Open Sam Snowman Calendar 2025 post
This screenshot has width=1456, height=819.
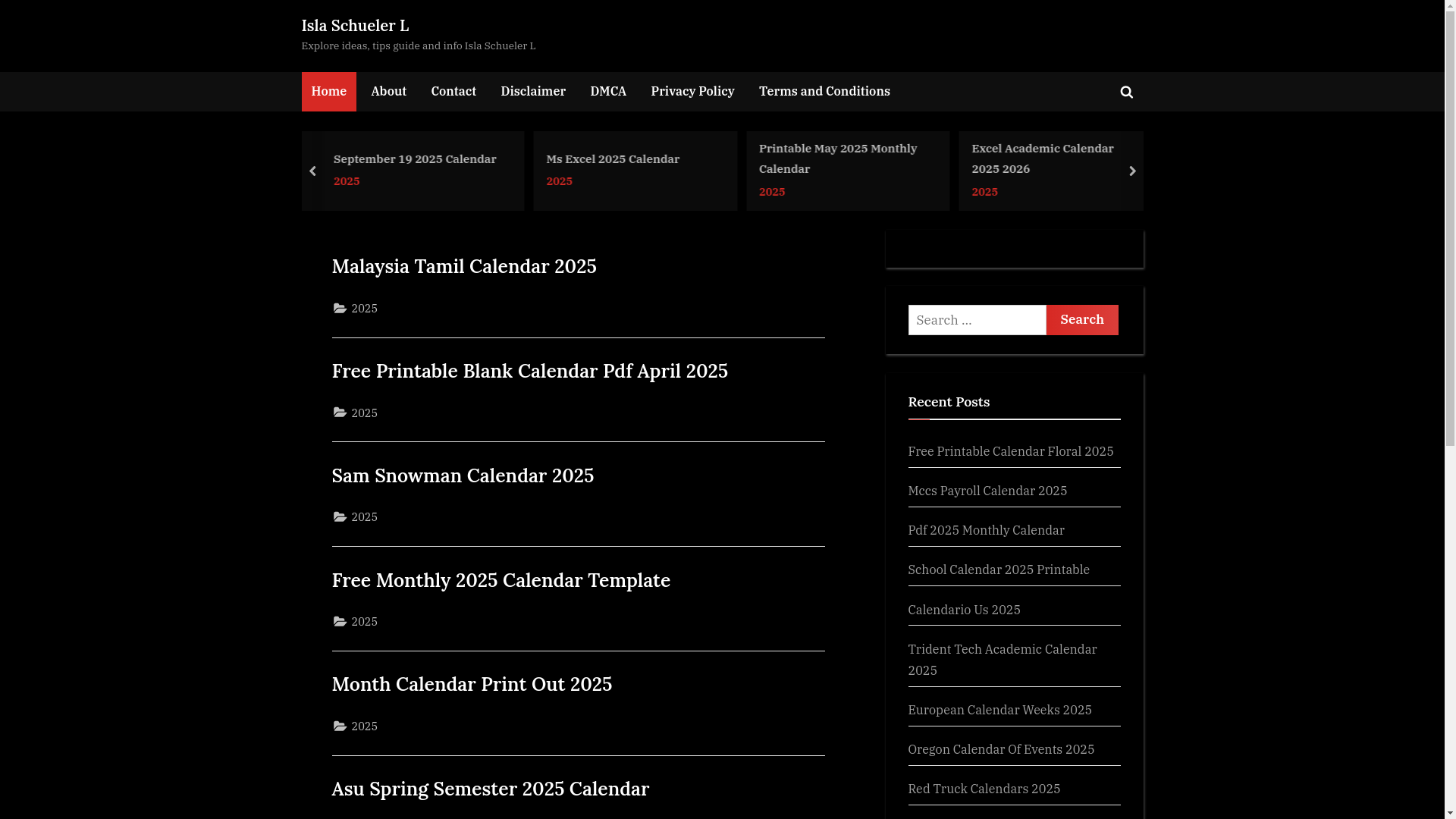tap(463, 476)
